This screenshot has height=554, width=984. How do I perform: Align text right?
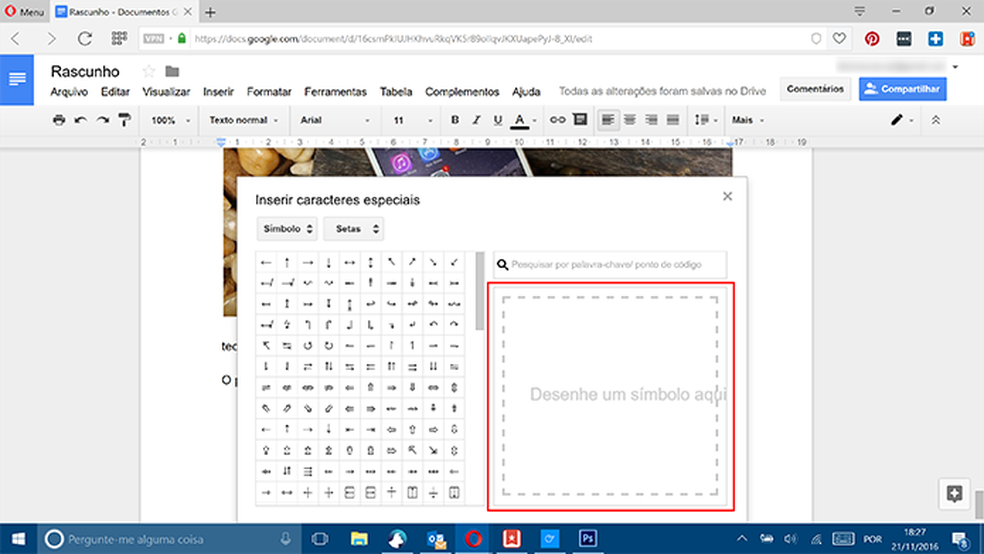click(x=651, y=120)
